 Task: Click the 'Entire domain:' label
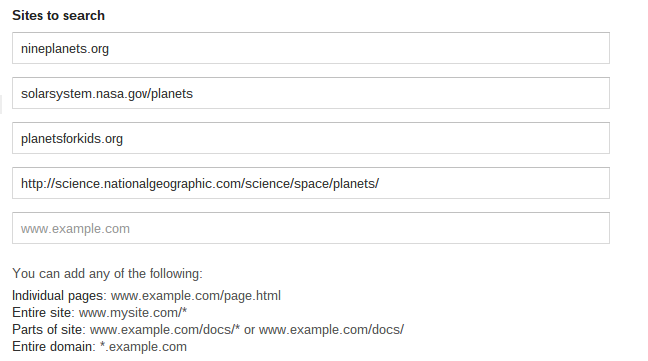click(x=54, y=347)
